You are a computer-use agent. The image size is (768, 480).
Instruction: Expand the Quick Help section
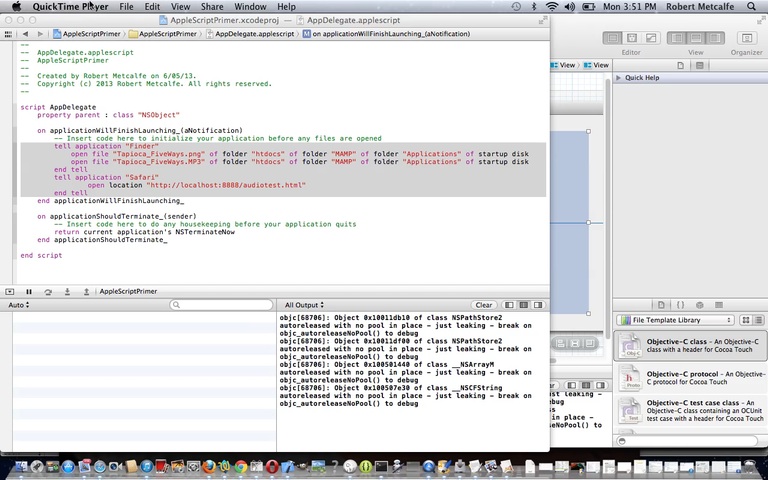click(619, 77)
